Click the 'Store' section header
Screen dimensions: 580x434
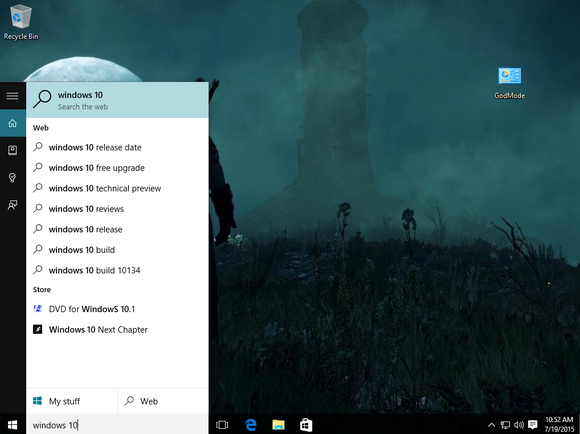click(42, 289)
